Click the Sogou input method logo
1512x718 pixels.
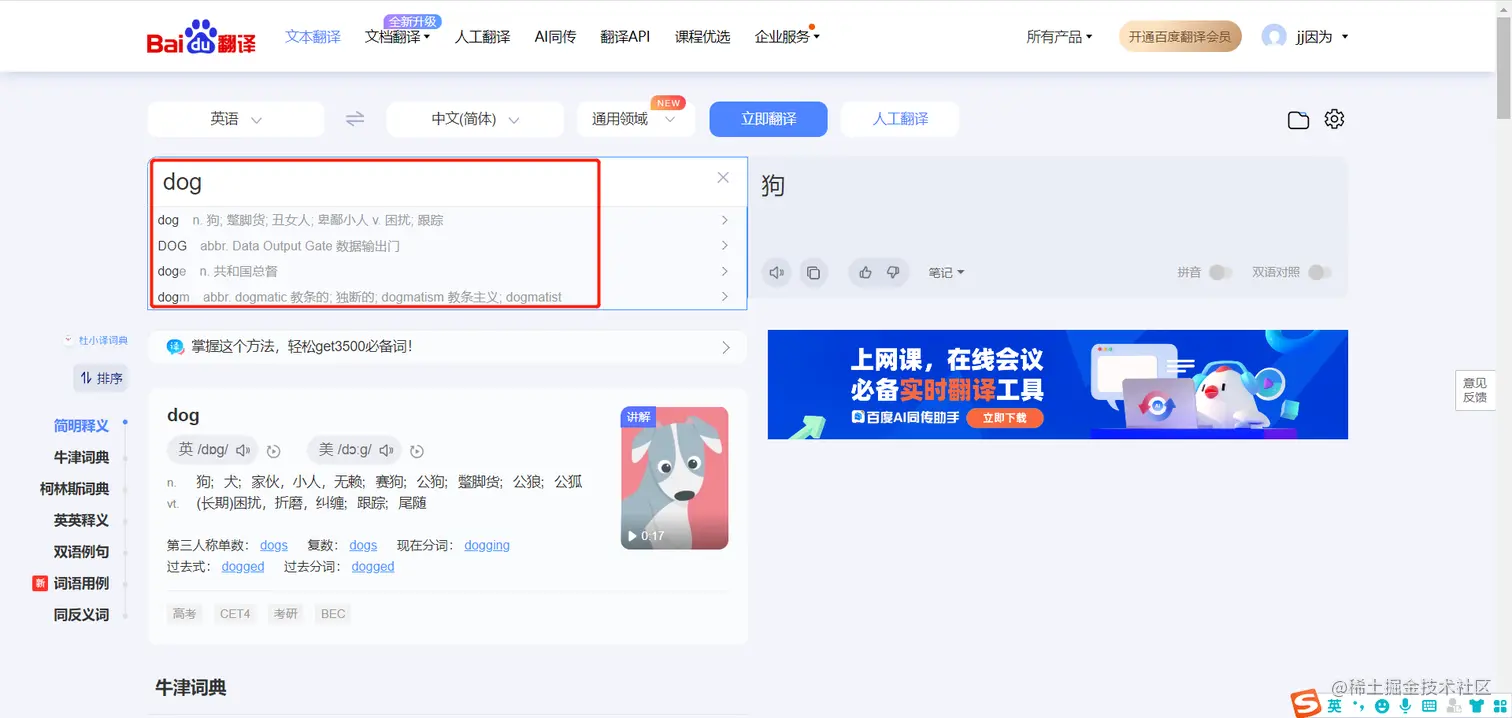click(x=1305, y=704)
